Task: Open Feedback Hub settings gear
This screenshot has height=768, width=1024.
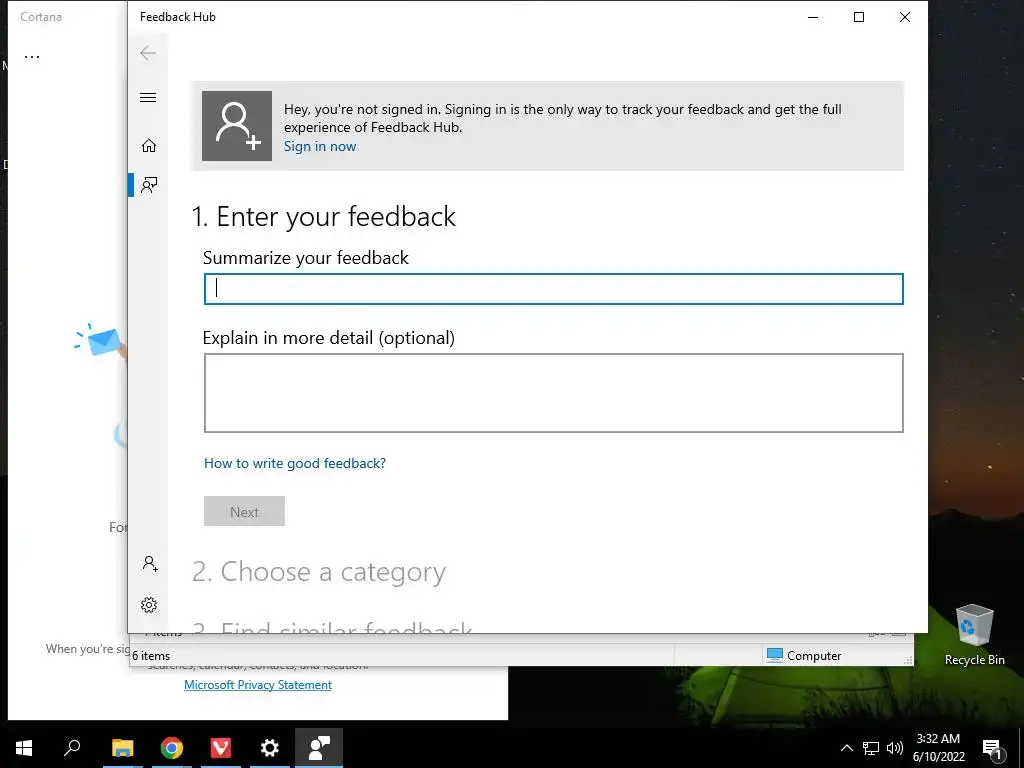Action: [x=149, y=605]
